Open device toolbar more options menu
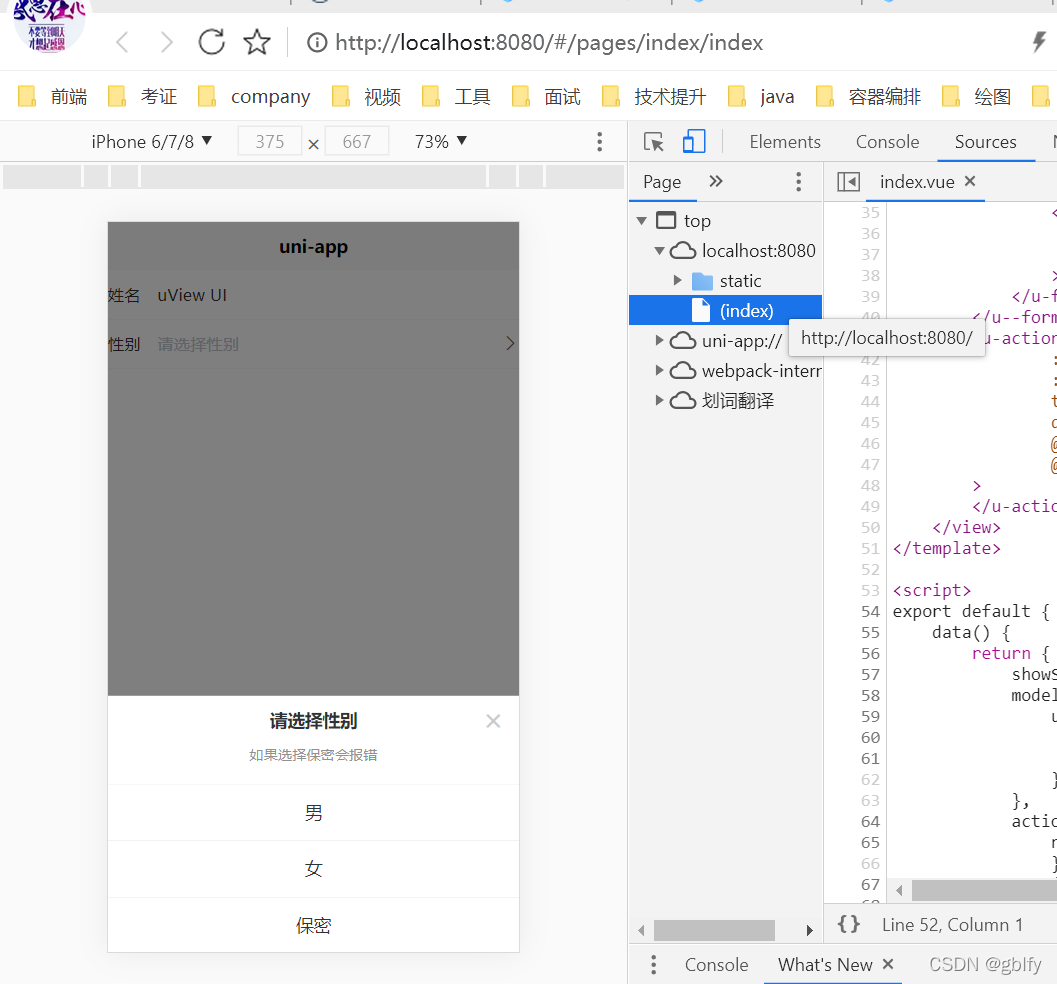This screenshot has height=984, width=1057. click(599, 142)
